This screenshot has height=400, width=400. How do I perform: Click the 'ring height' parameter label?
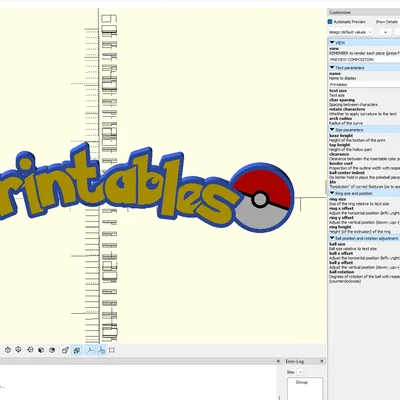click(x=340, y=227)
